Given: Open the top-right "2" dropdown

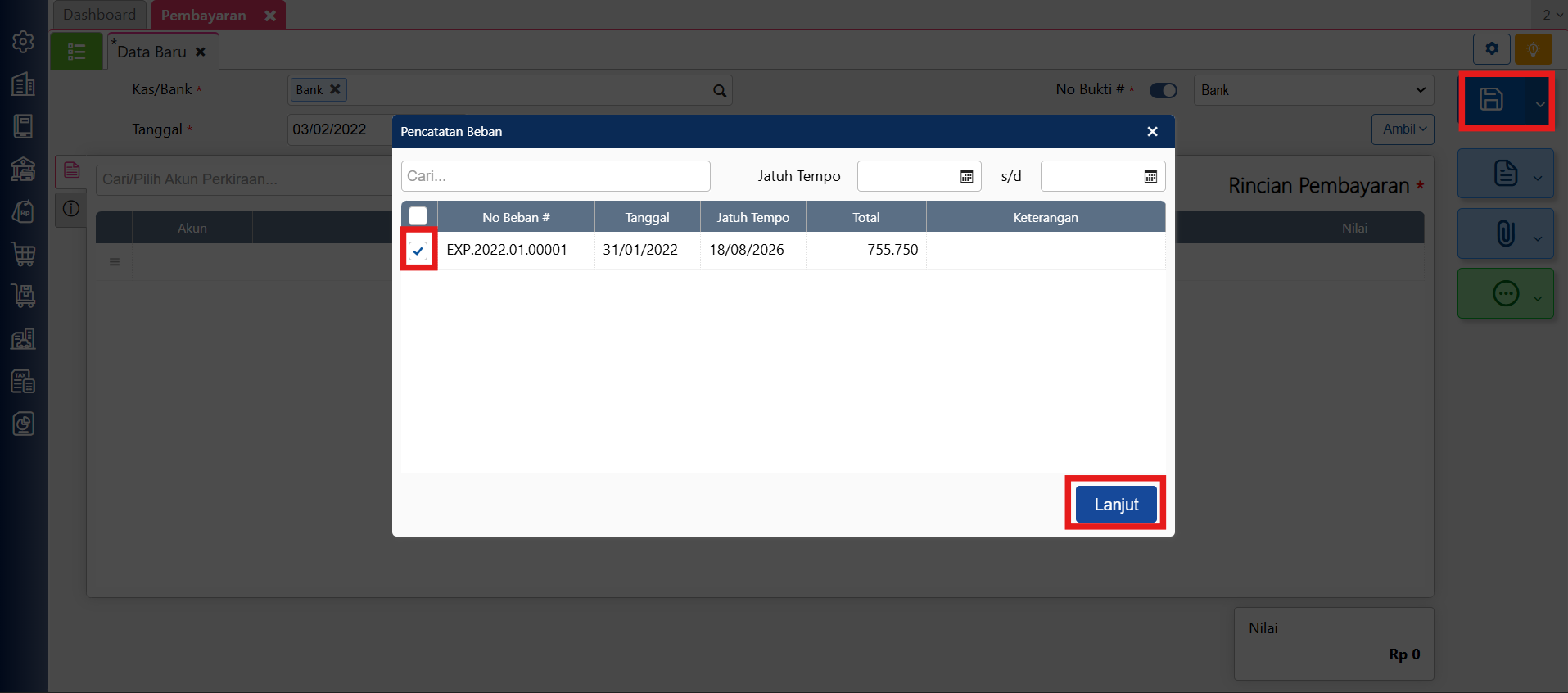Looking at the screenshot, I should (1552, 15).
